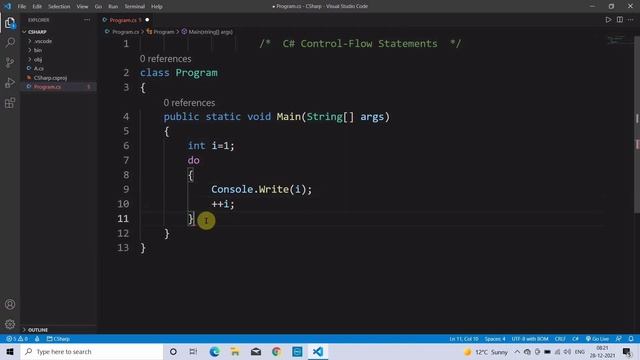Viewport: 640px width, 360px height.
Task: Click the Ln 11, Col 10 status item
Action: pos(464,339)
